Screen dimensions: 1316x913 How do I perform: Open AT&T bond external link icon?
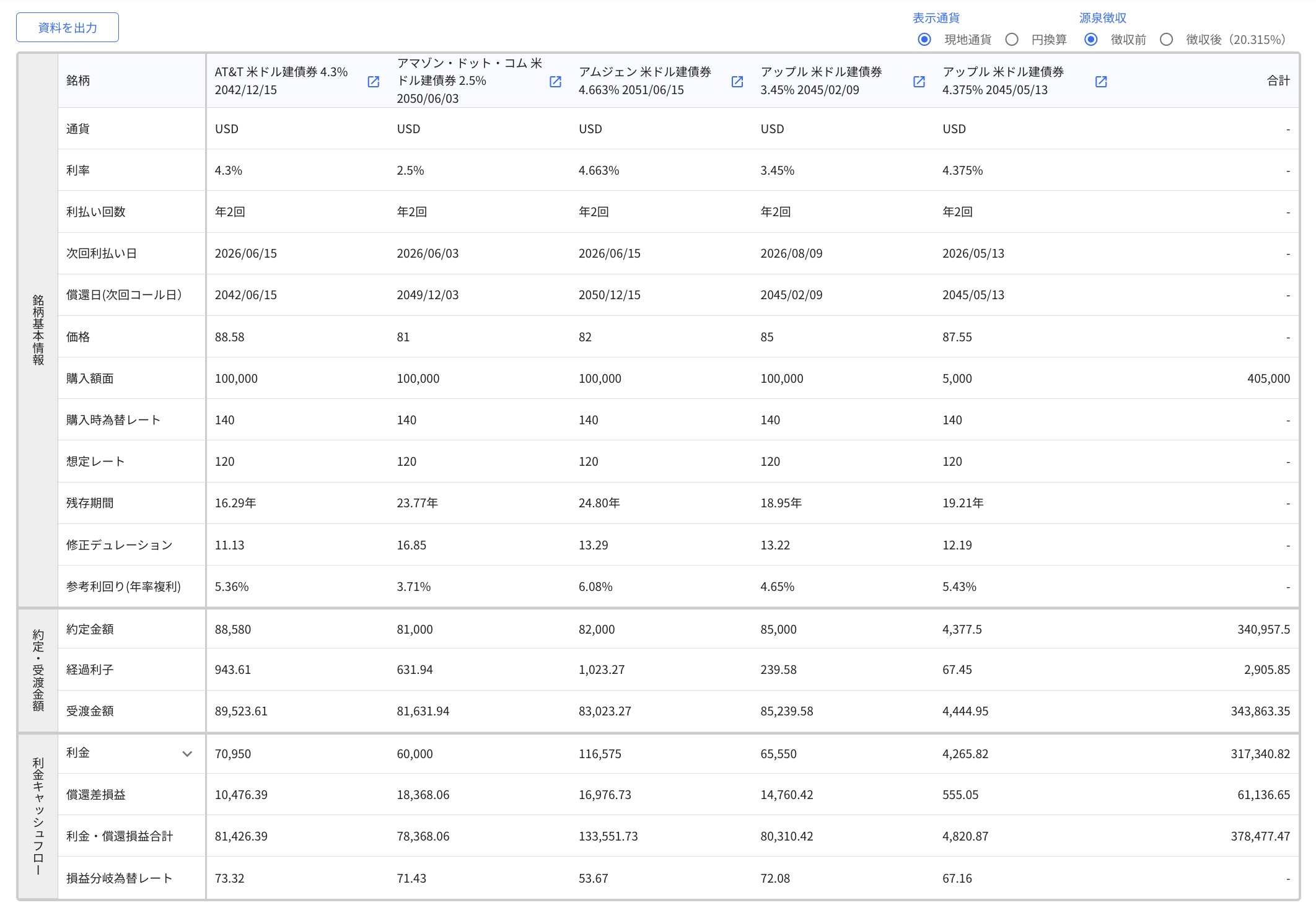(373, 82)
